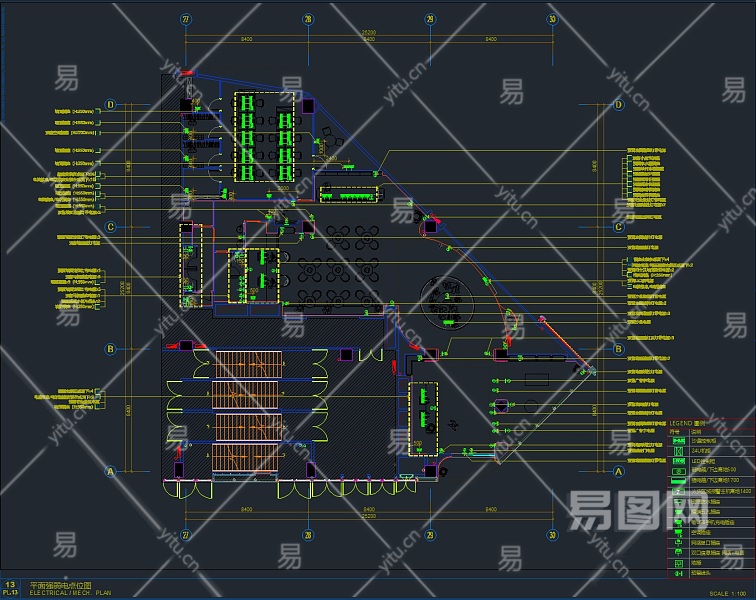Click the "PL.13" sheet code
Screen dimensions: 756x600
click(10, 593)
